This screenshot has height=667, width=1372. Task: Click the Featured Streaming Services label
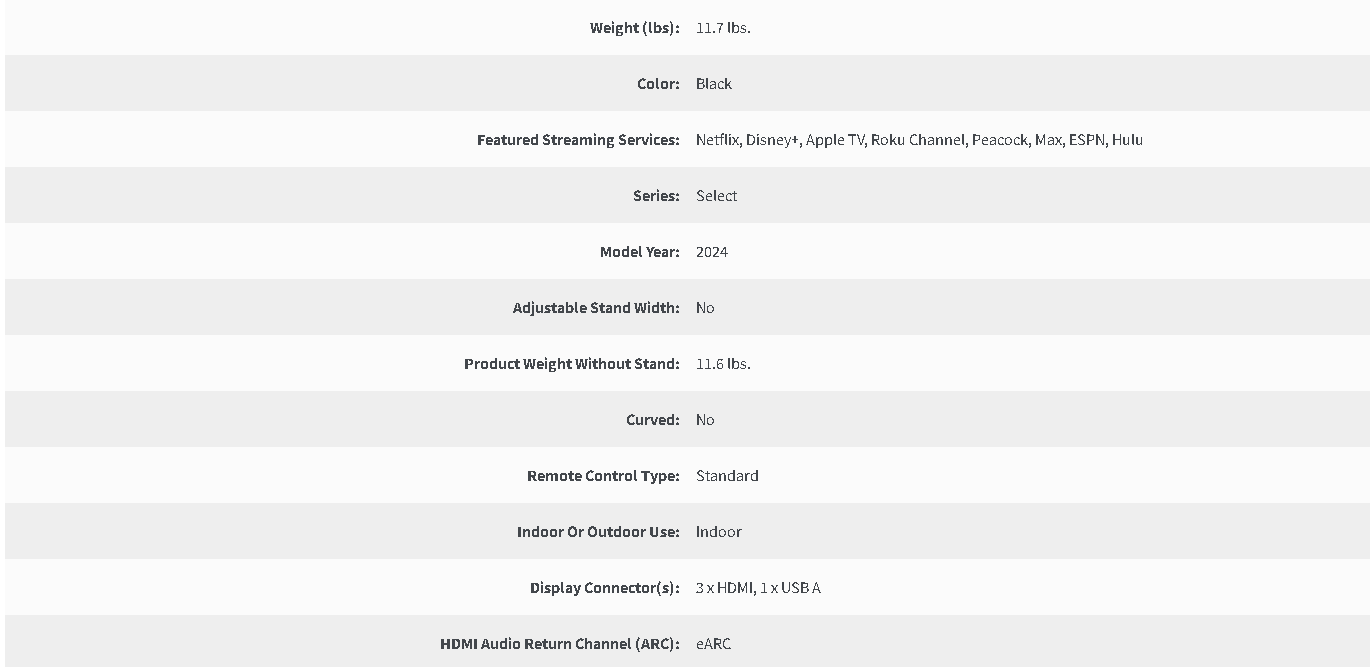point(579,140)
